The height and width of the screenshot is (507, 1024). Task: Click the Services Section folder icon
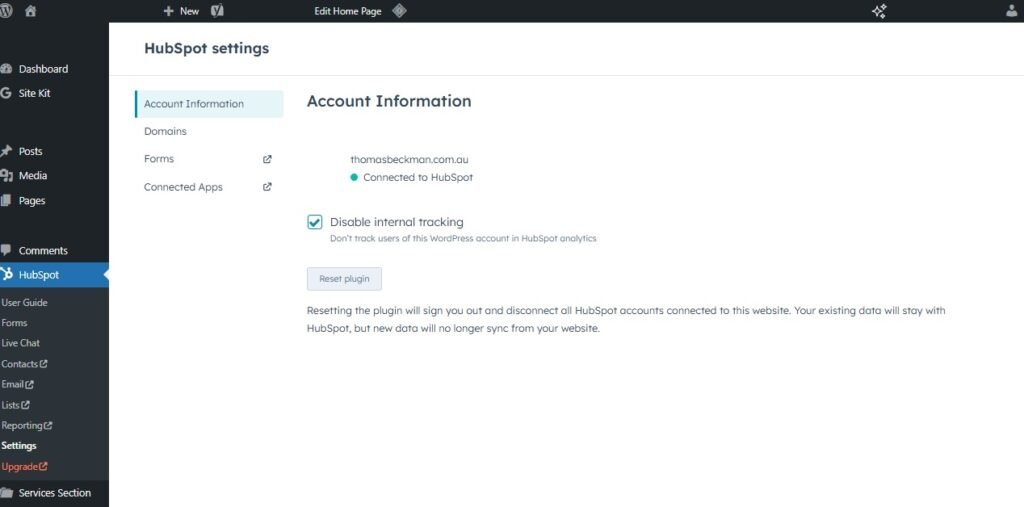[6, 493]
